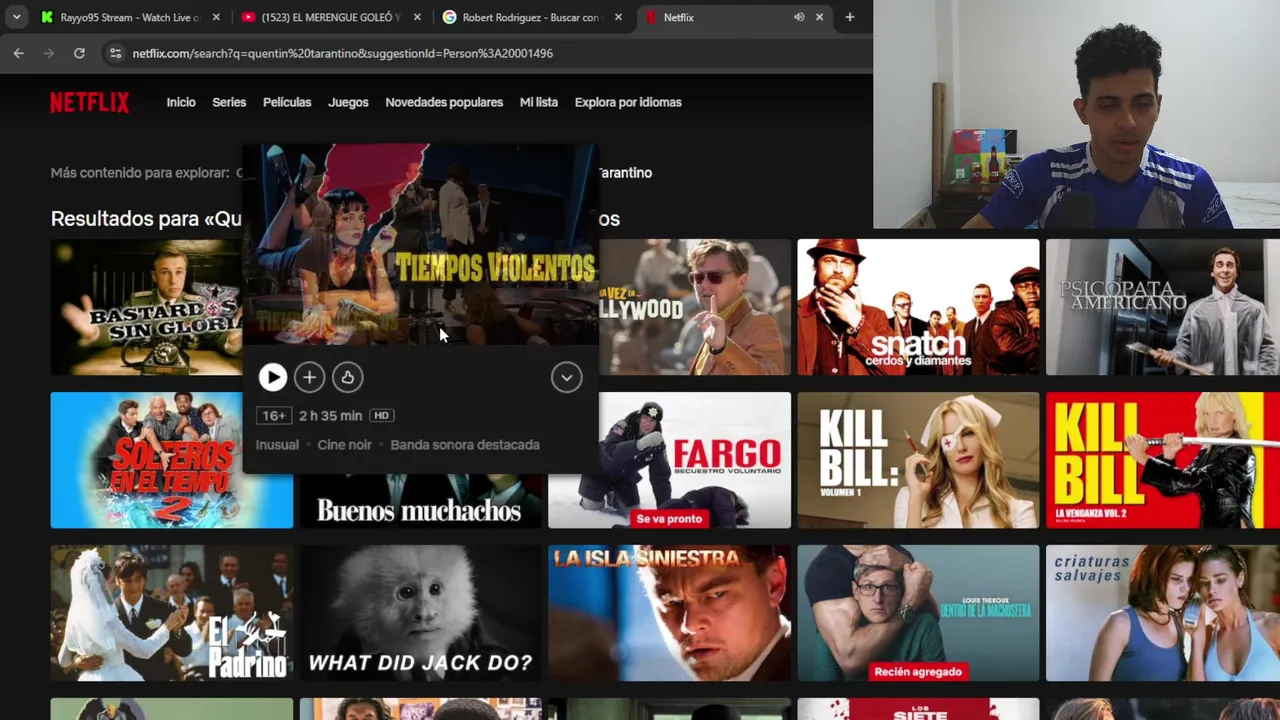
Task: Close the YouTube tab
Action: [x=417, y=17]
